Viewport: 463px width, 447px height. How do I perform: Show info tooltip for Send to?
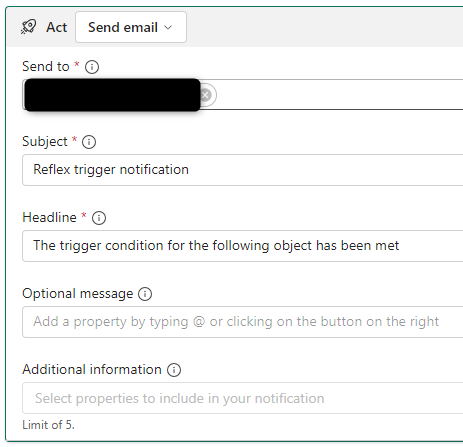pos(92,67)
